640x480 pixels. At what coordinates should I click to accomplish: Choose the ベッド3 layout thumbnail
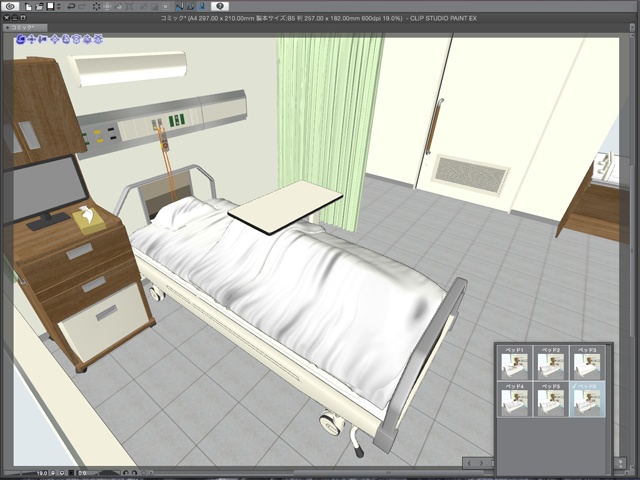(x=587, y=363)
